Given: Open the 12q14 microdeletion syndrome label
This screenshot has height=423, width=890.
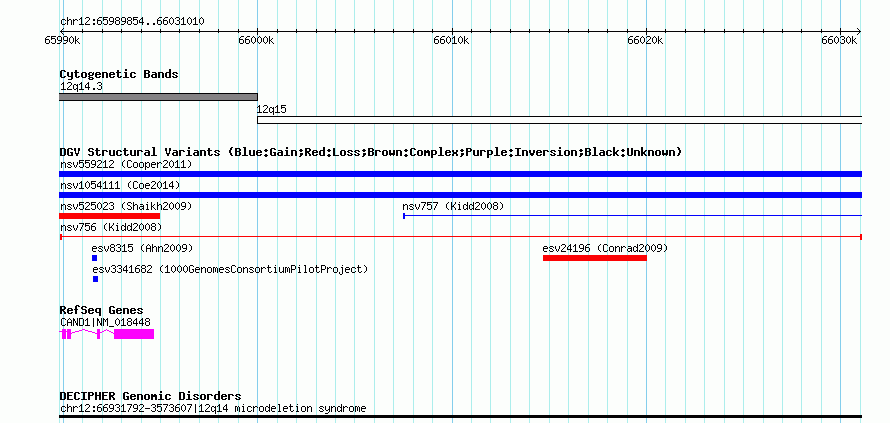Looking at the screenshot, I should pyautogui.click(x=213, y=408).
